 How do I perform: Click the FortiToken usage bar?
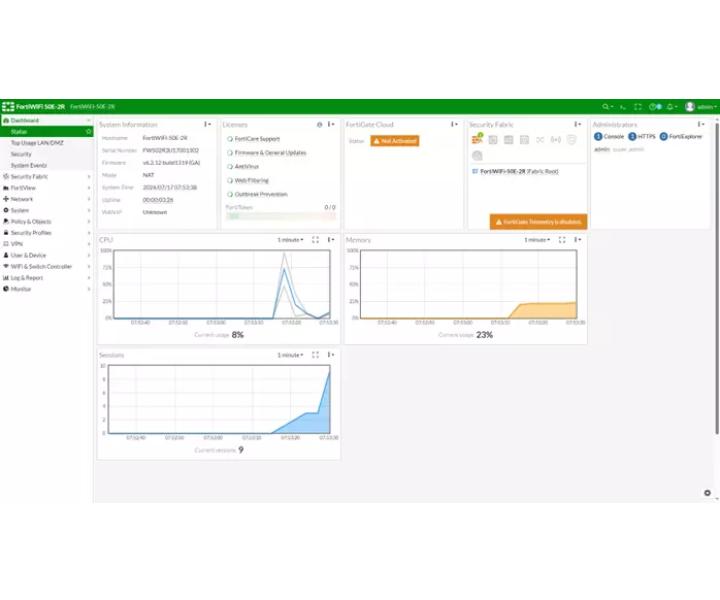tap(281, 216)
